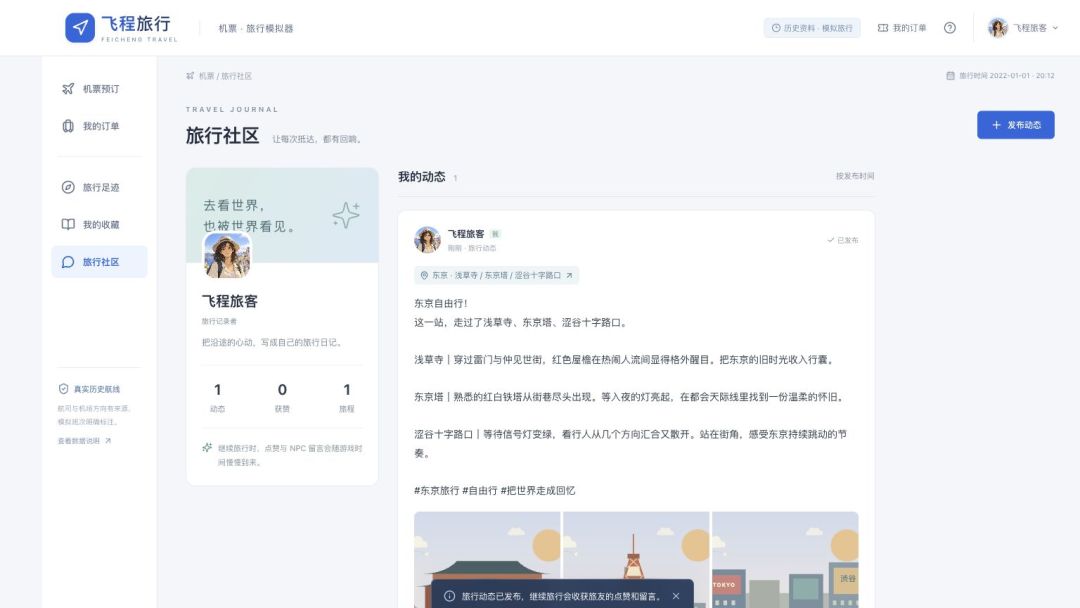The height and width of the screenshot is (608, 1080).
Task: Click the profile card avatar photo
Action: [x=227, y=255]
